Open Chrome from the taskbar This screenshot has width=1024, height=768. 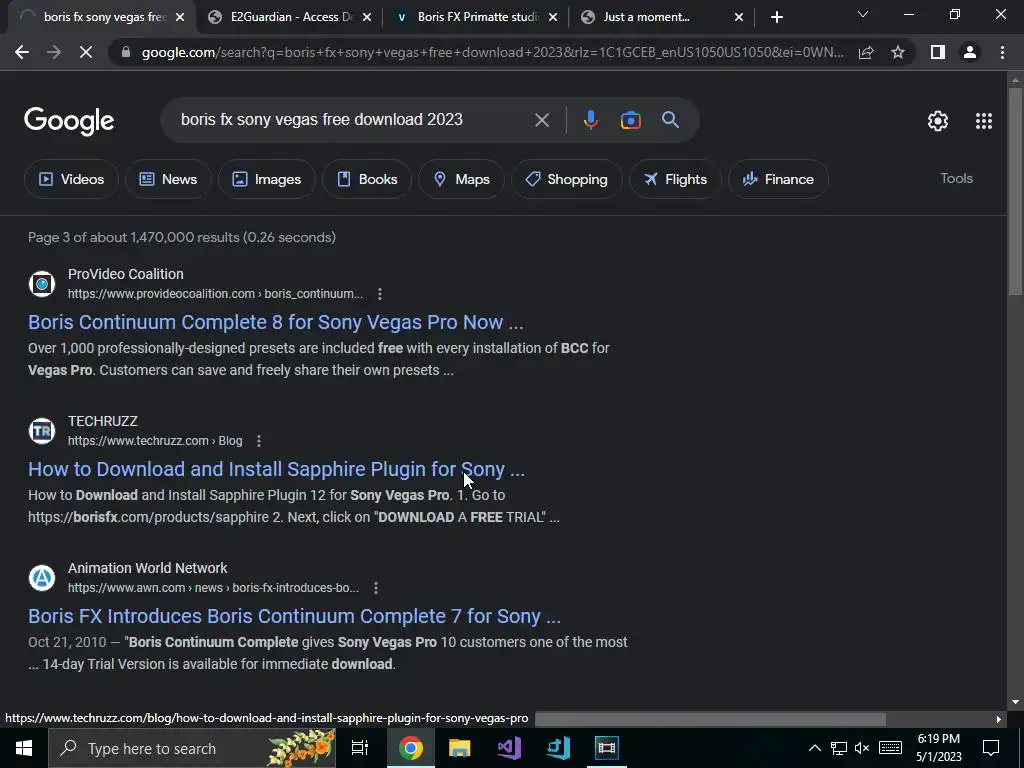(x=411, y=748)
